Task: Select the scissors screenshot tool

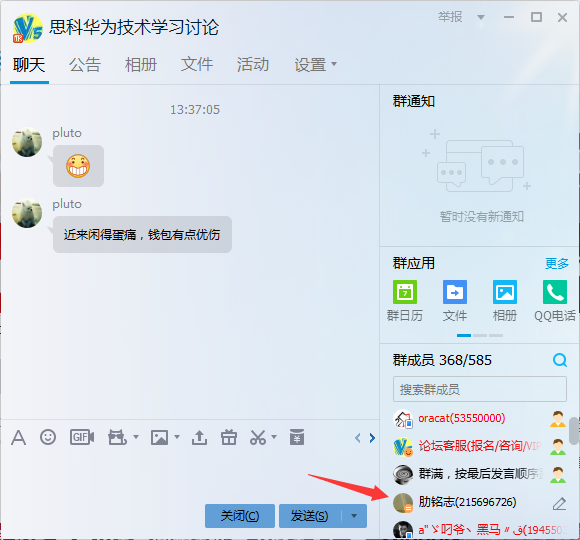Action: click(x=258, y=438)
